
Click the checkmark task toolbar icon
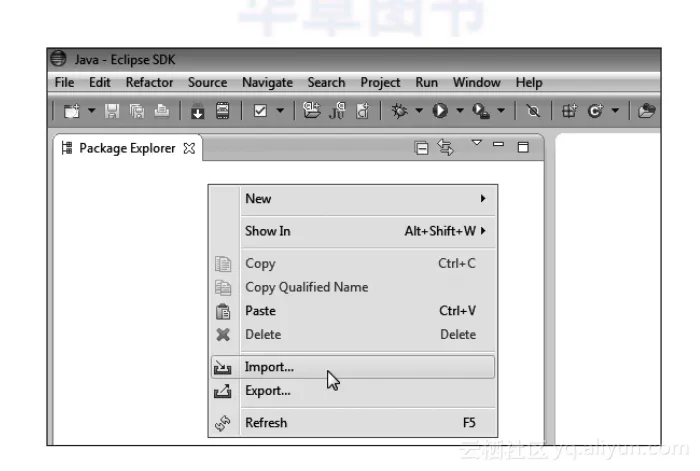[260, 110]
